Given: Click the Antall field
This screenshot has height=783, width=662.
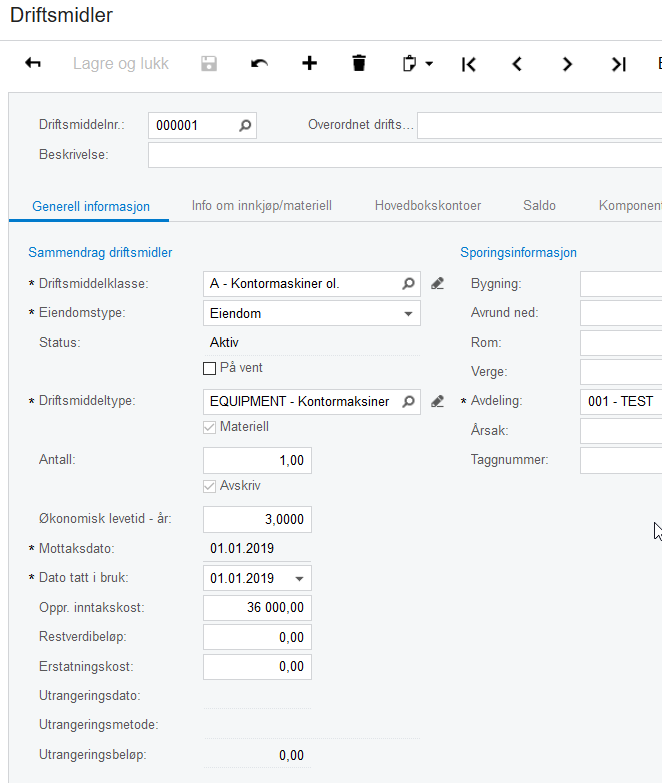Looking at the screenshot, I should (257, 460).
